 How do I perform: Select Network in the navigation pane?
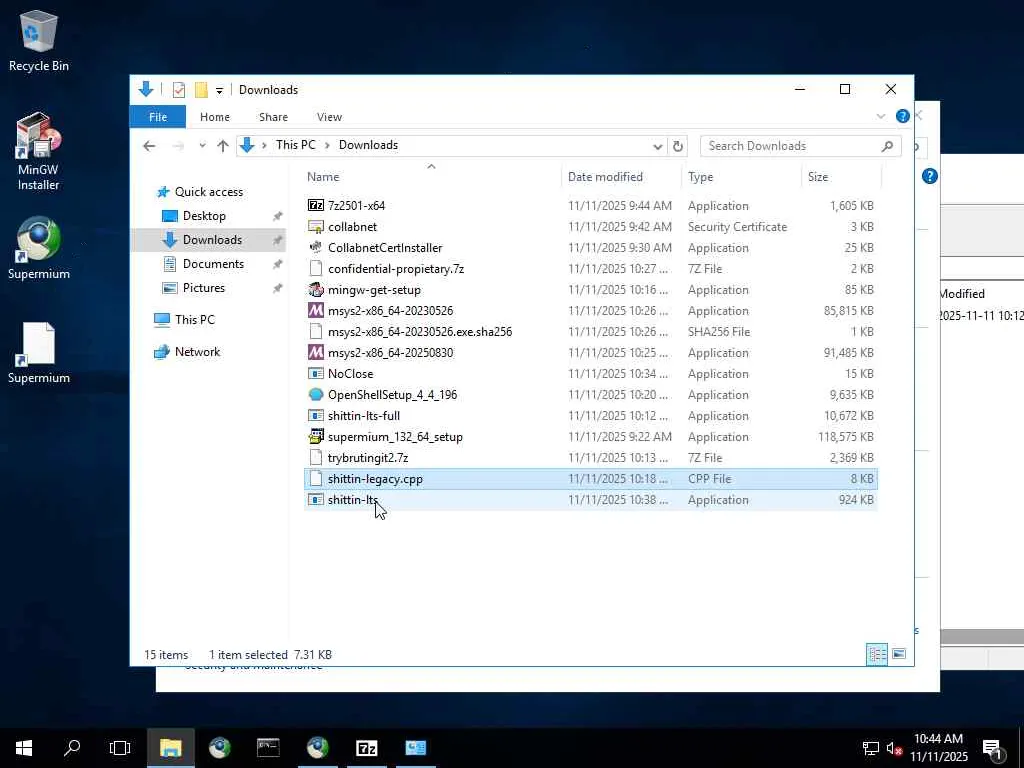197,352
